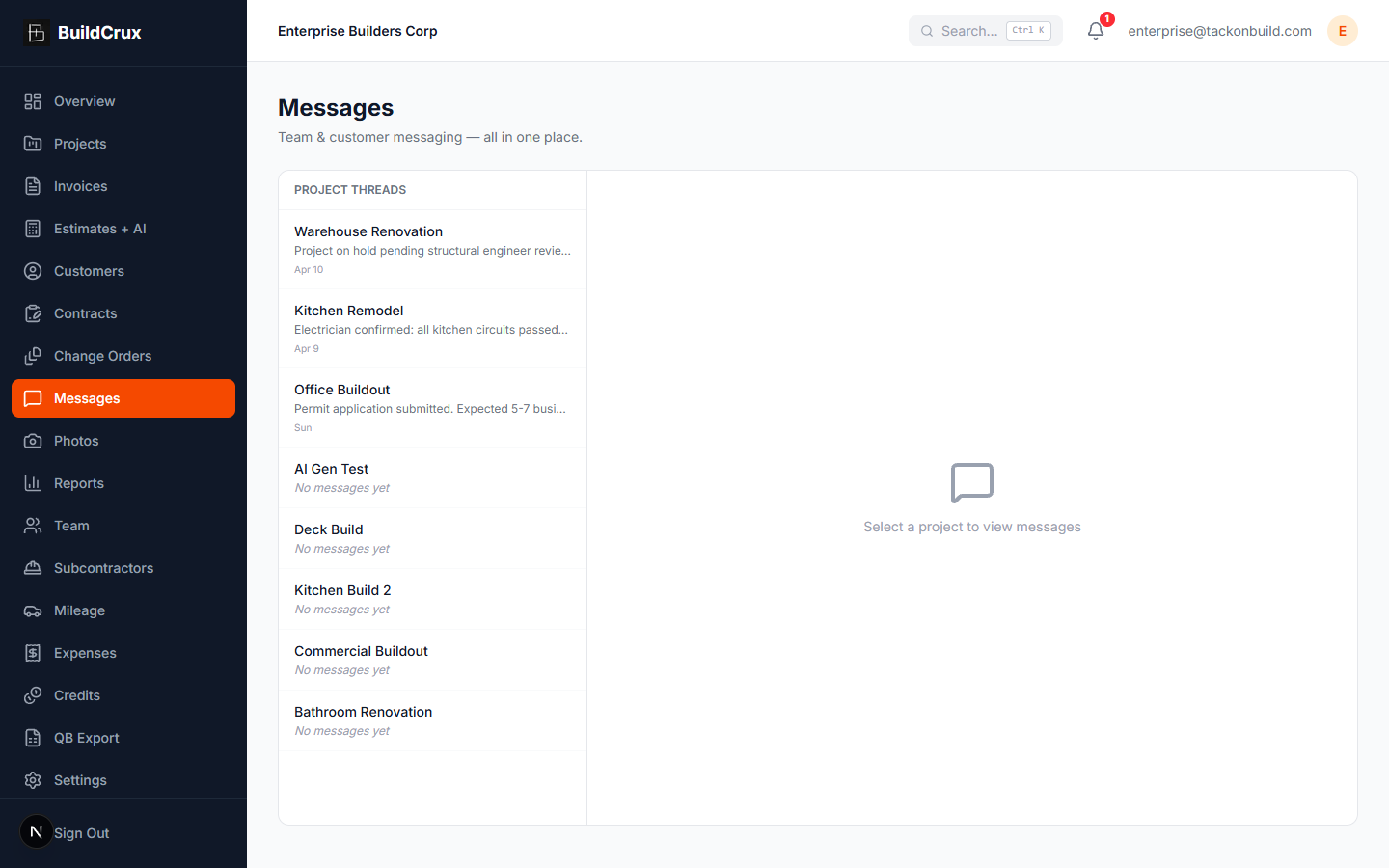Click the round N badge icon
The height and width of the screenshot is (868, 1389).
(x=37, y=831)
